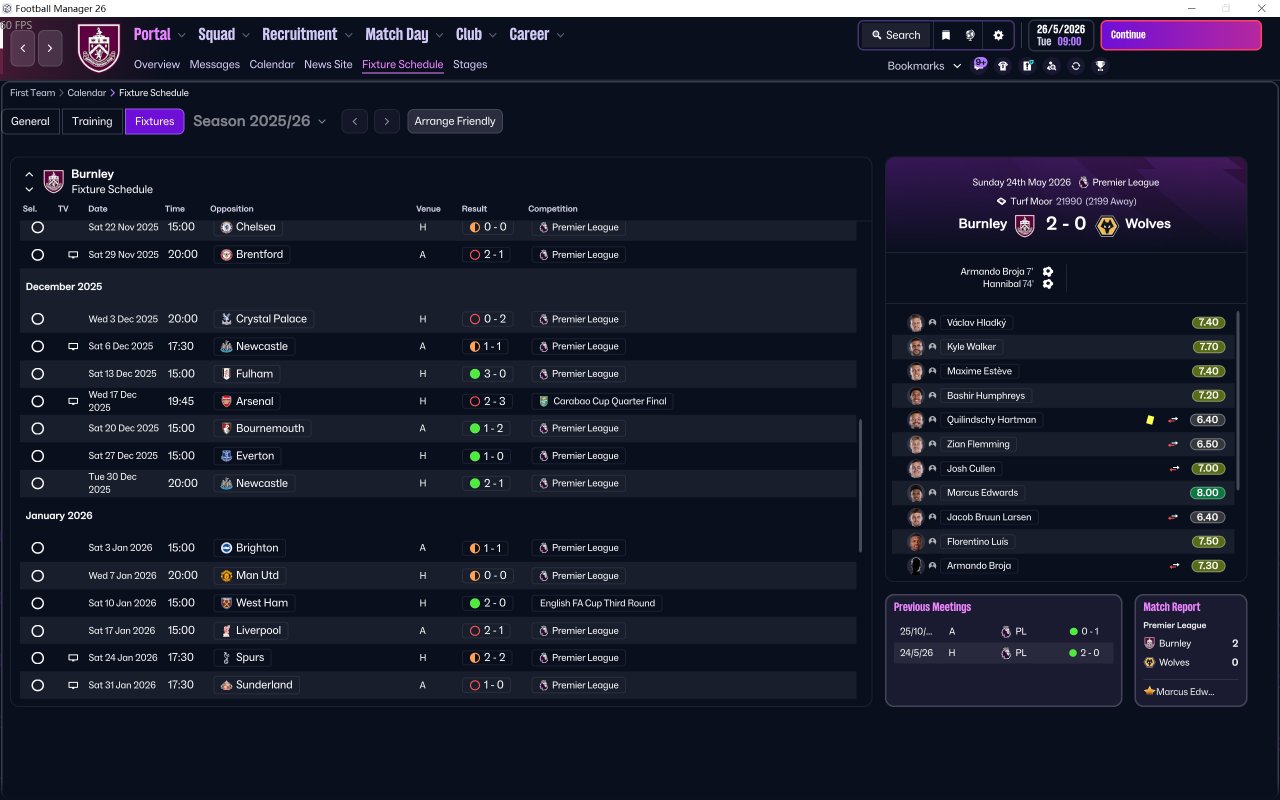
Task: Select the Man Utd fixture radio button
Action: pyautogui.click(x=37, y=576)
